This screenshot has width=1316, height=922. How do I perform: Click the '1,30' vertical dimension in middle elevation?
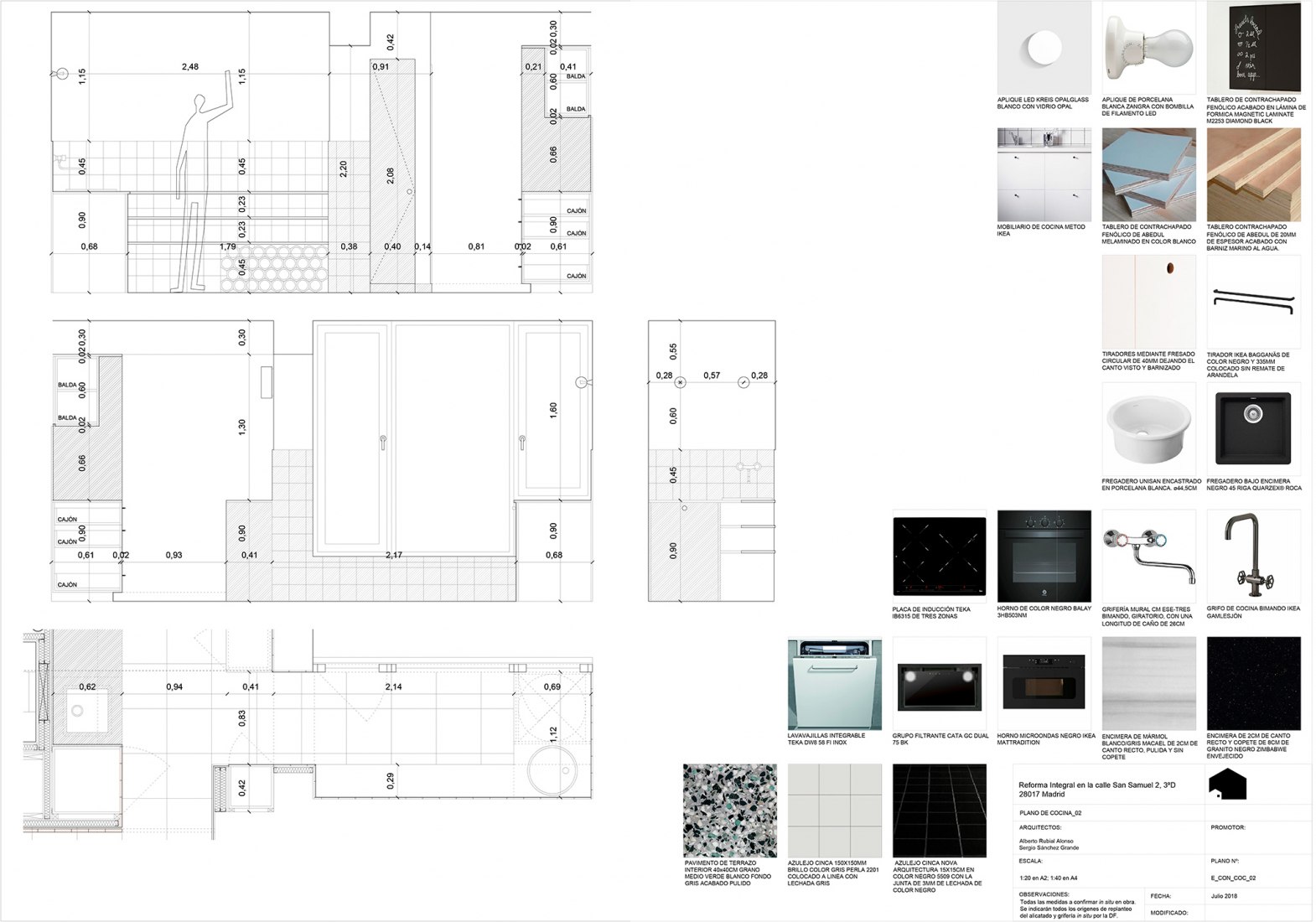tap(242, 426)
